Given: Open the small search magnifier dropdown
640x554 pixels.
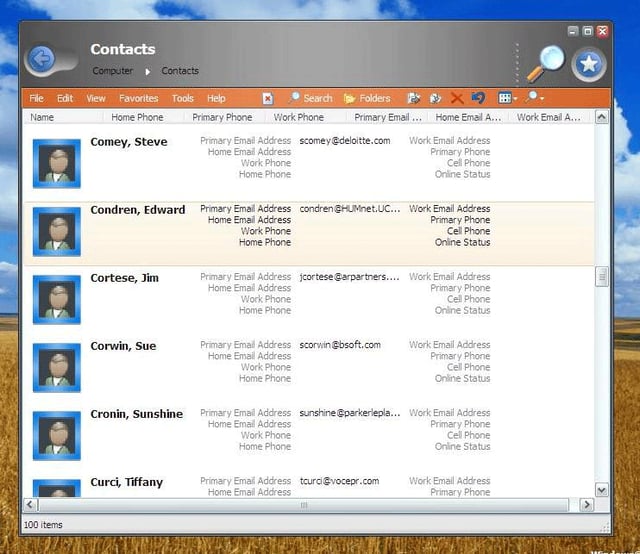Looking at the screenshot, I should click(x=535, y=98).
